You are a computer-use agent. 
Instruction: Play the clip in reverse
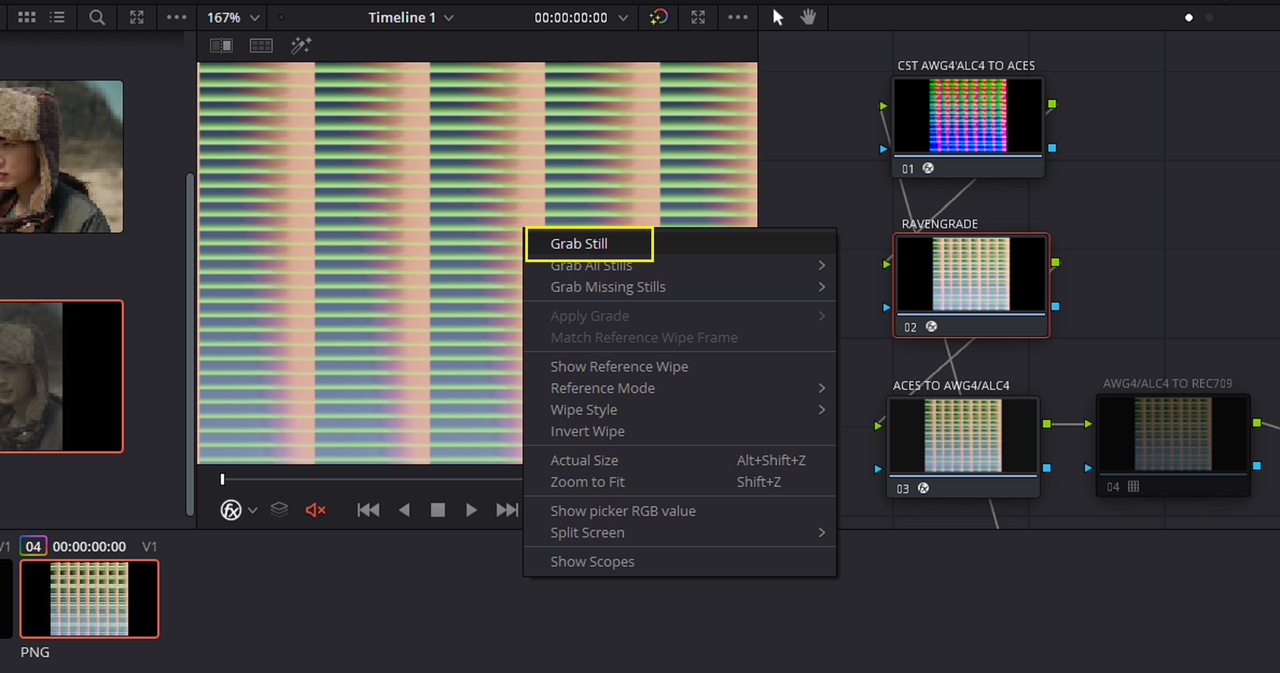point(404,510)
